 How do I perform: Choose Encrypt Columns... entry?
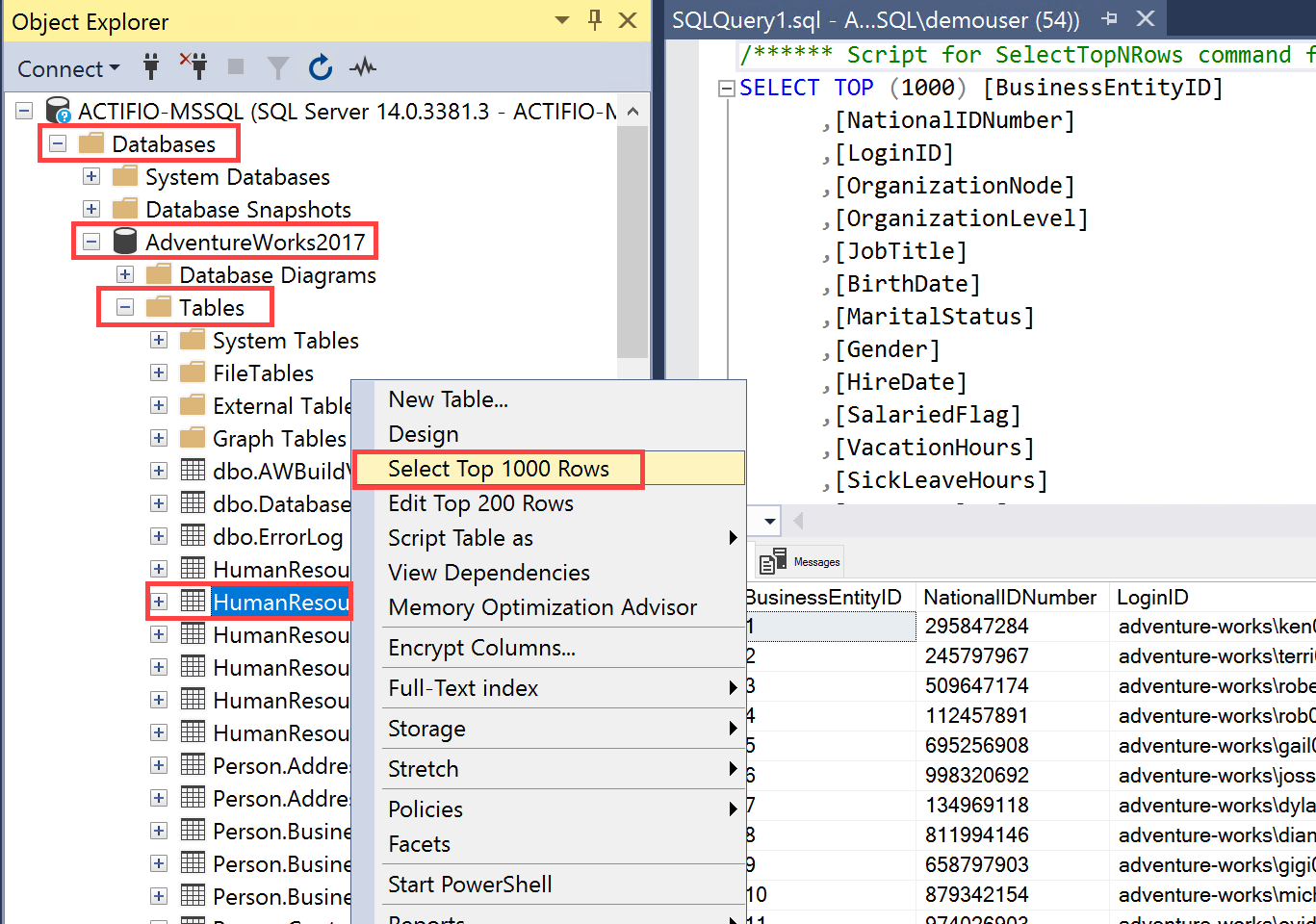coord(549,648)
